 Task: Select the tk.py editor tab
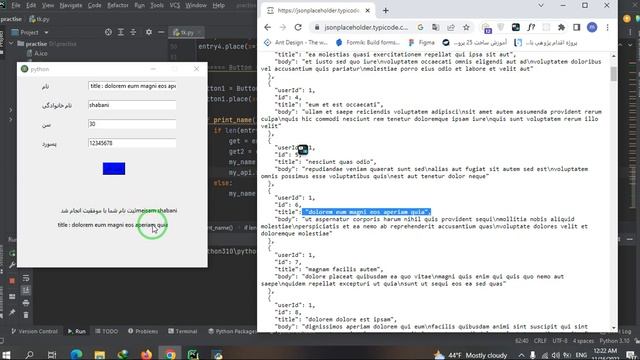pos(187,32)
